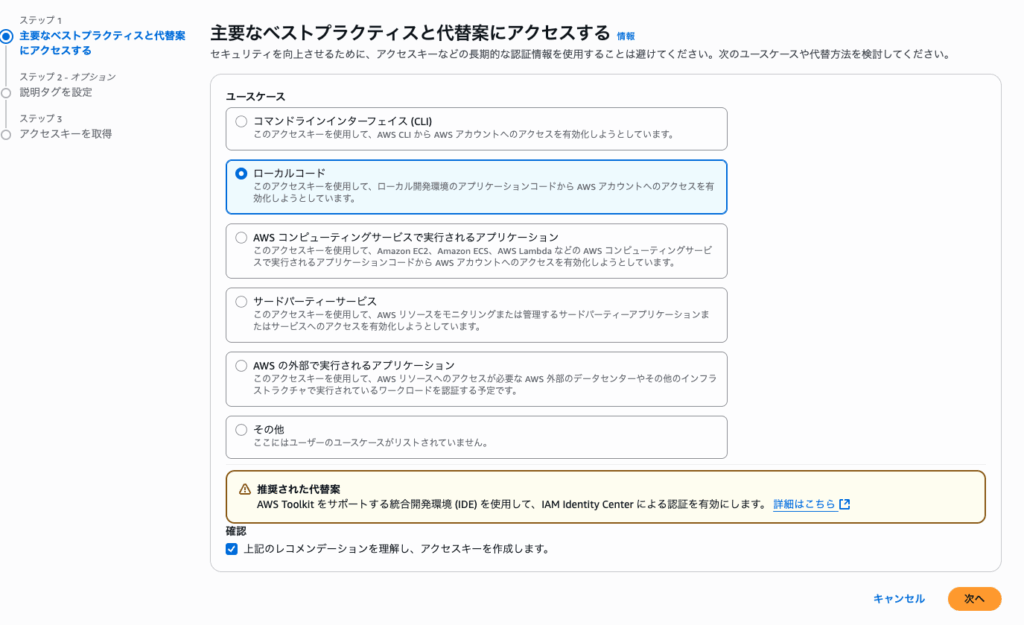Image resolution: width=1024 pixels, height=625 pixels.
Task: Go to step アクセスキーを取得
Action: (x=65, y=134)
